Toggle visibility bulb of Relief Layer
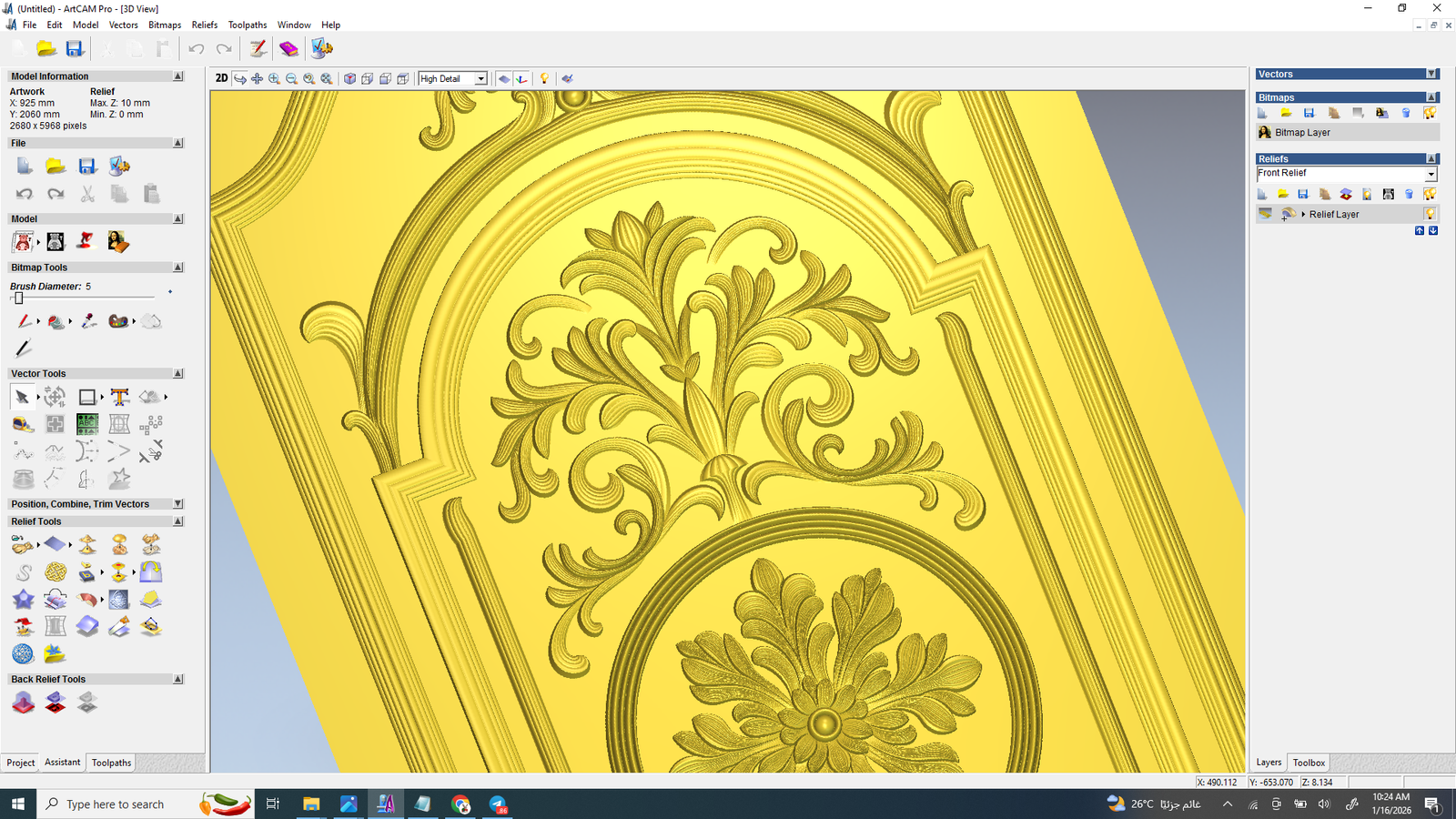This screenshot has width=1456, height=819. point(1430,214)
